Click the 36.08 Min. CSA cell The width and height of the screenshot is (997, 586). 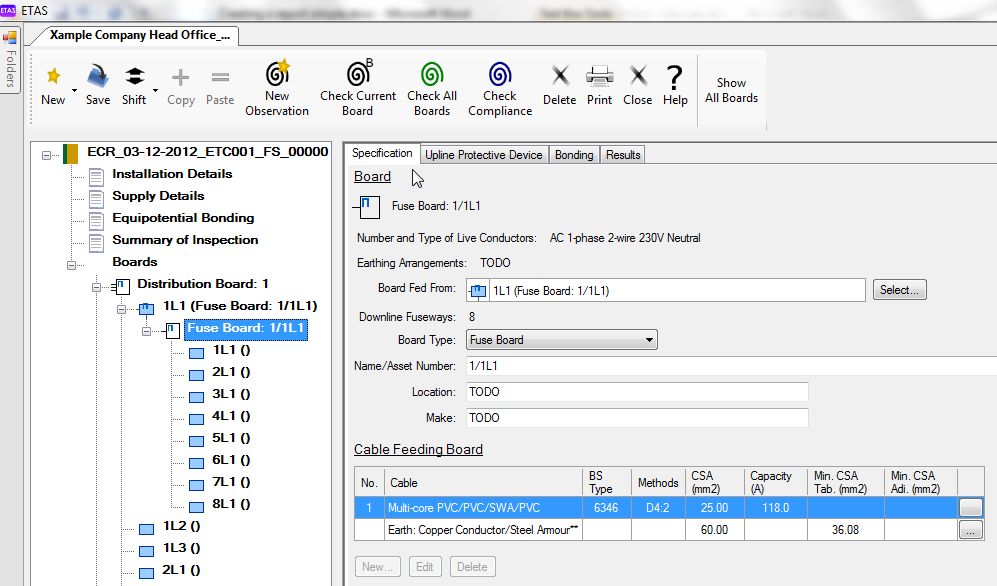pos(845,529)
